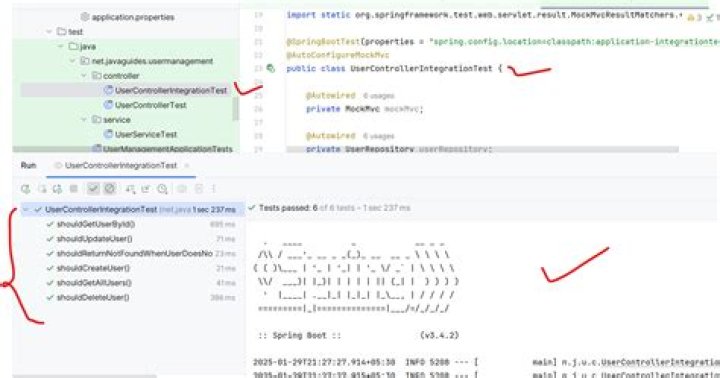
Task: Click the UserControllerTest class icon in project tree
Action: coord(108,105)
